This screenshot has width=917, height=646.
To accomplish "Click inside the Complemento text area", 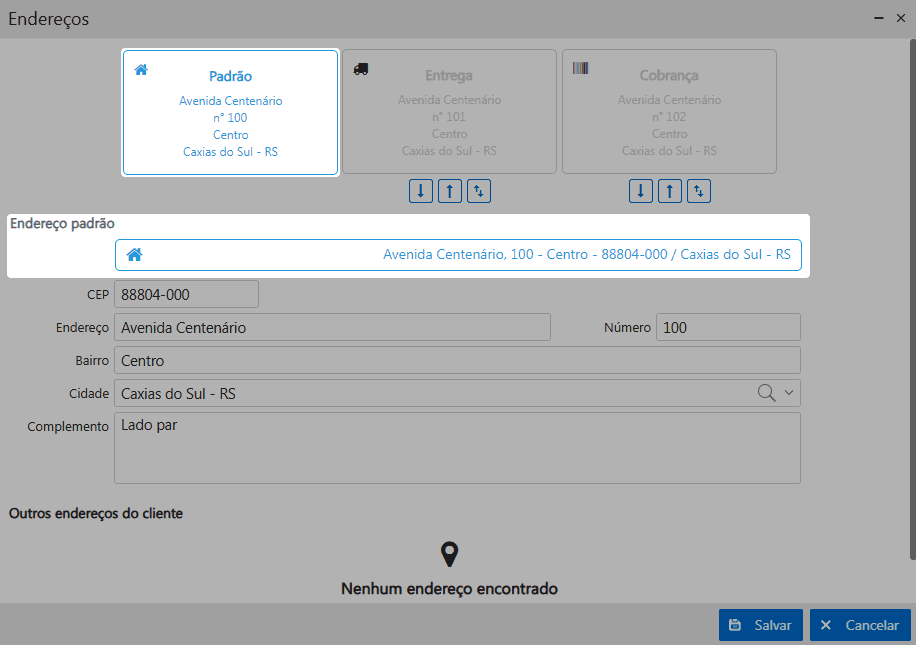I will point(457,448).
